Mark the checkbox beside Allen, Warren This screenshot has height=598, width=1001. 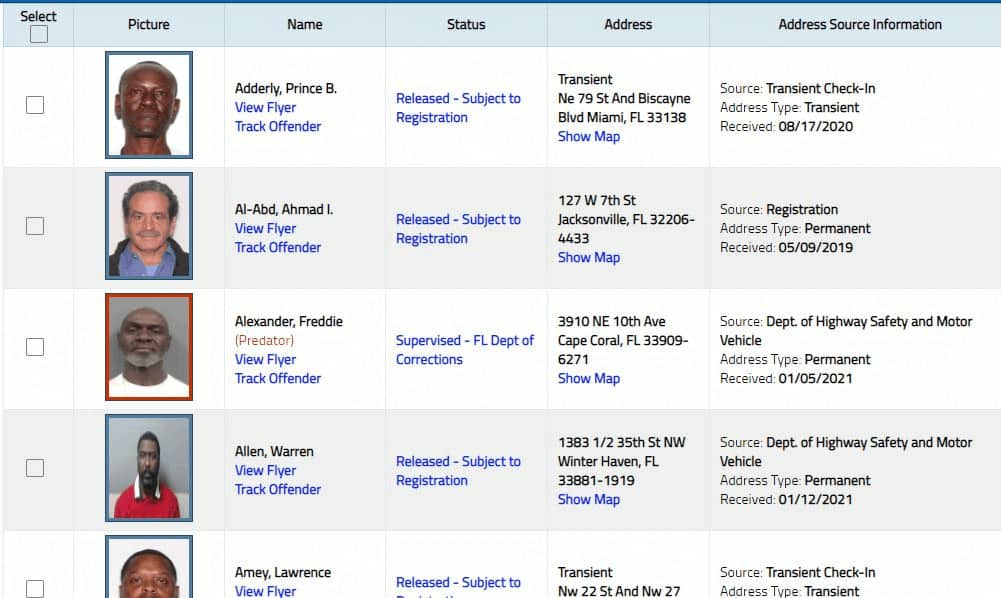point(35,468)
